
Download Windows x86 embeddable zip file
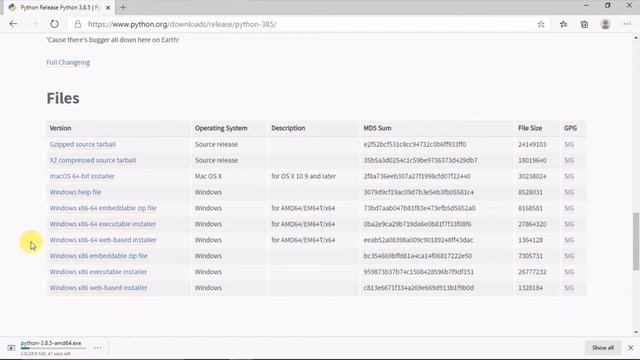click(x=99, y=256)
